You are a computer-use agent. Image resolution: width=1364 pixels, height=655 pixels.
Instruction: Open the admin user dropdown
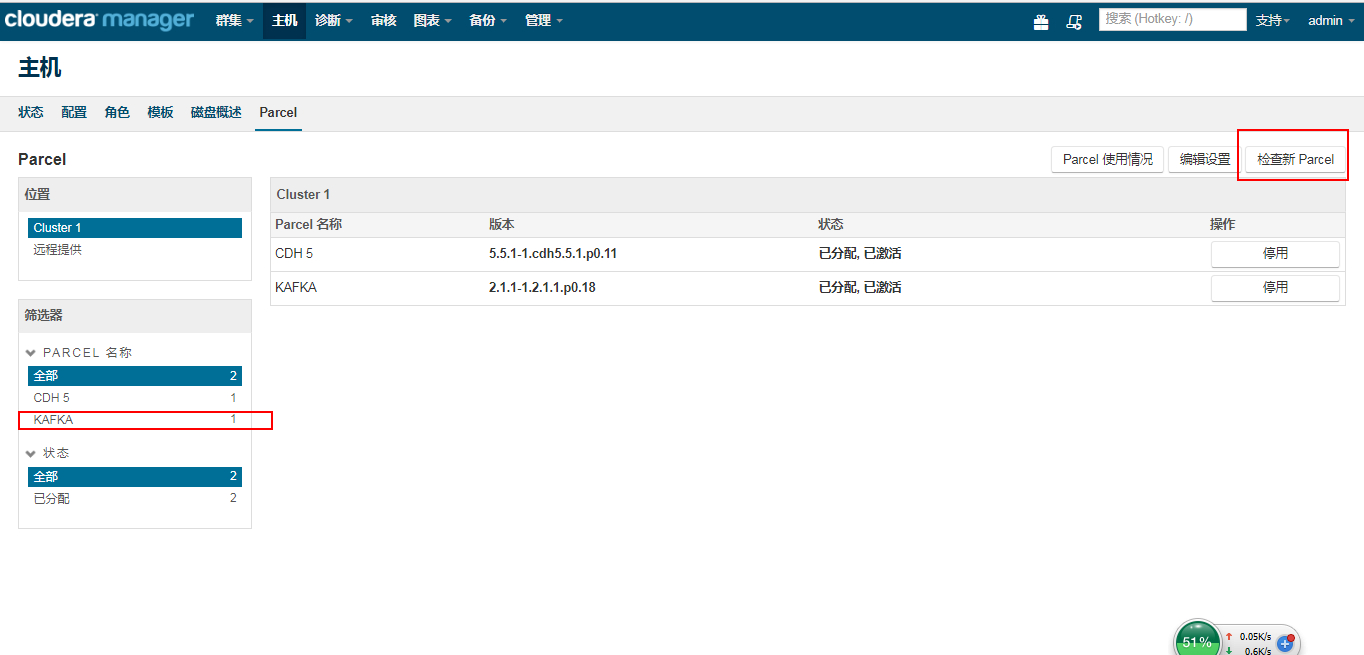pyautogui.click(x=1331, y=20)
